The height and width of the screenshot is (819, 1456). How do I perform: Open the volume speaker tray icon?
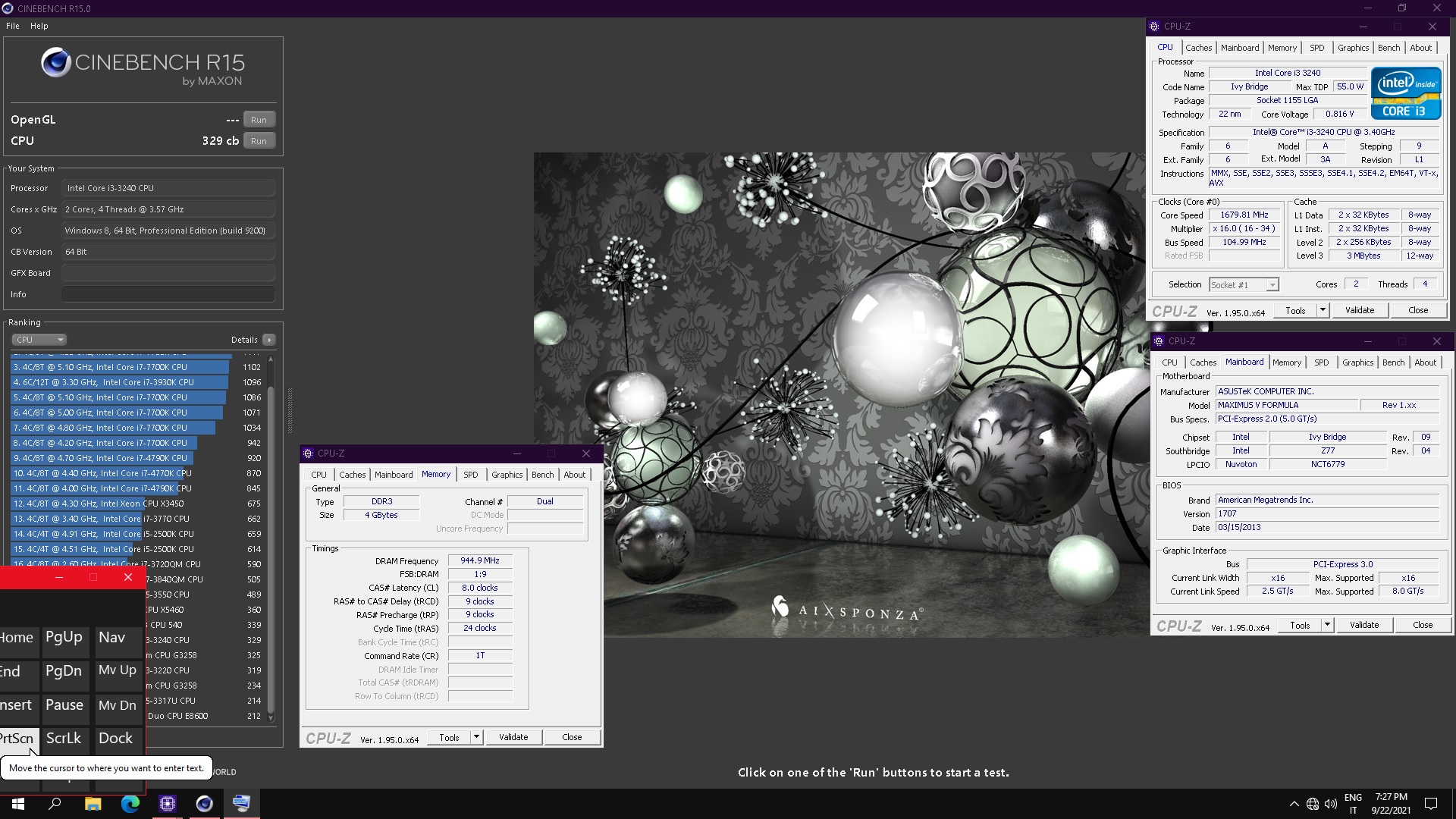1331,804
